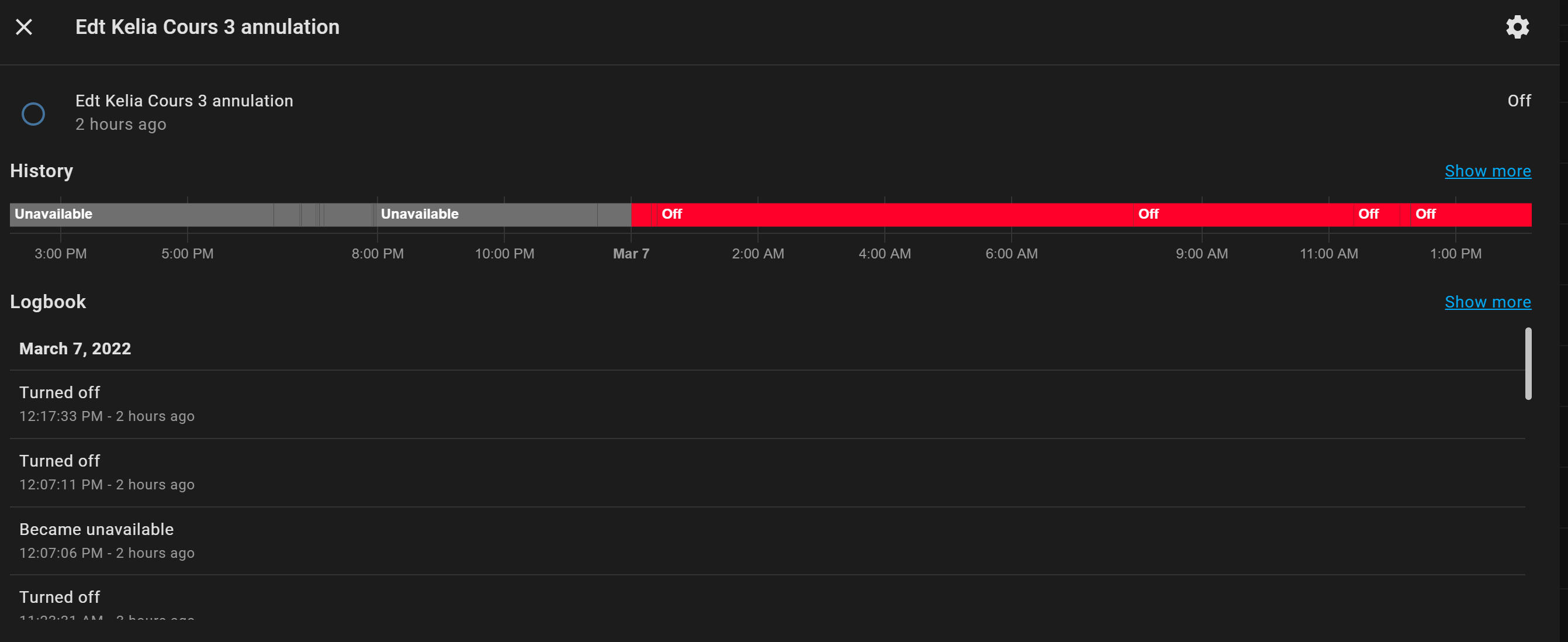Click the circle state icon beside the entity name
The height and width of the screenshot is (642, 1568).
(x=33, y=113)
